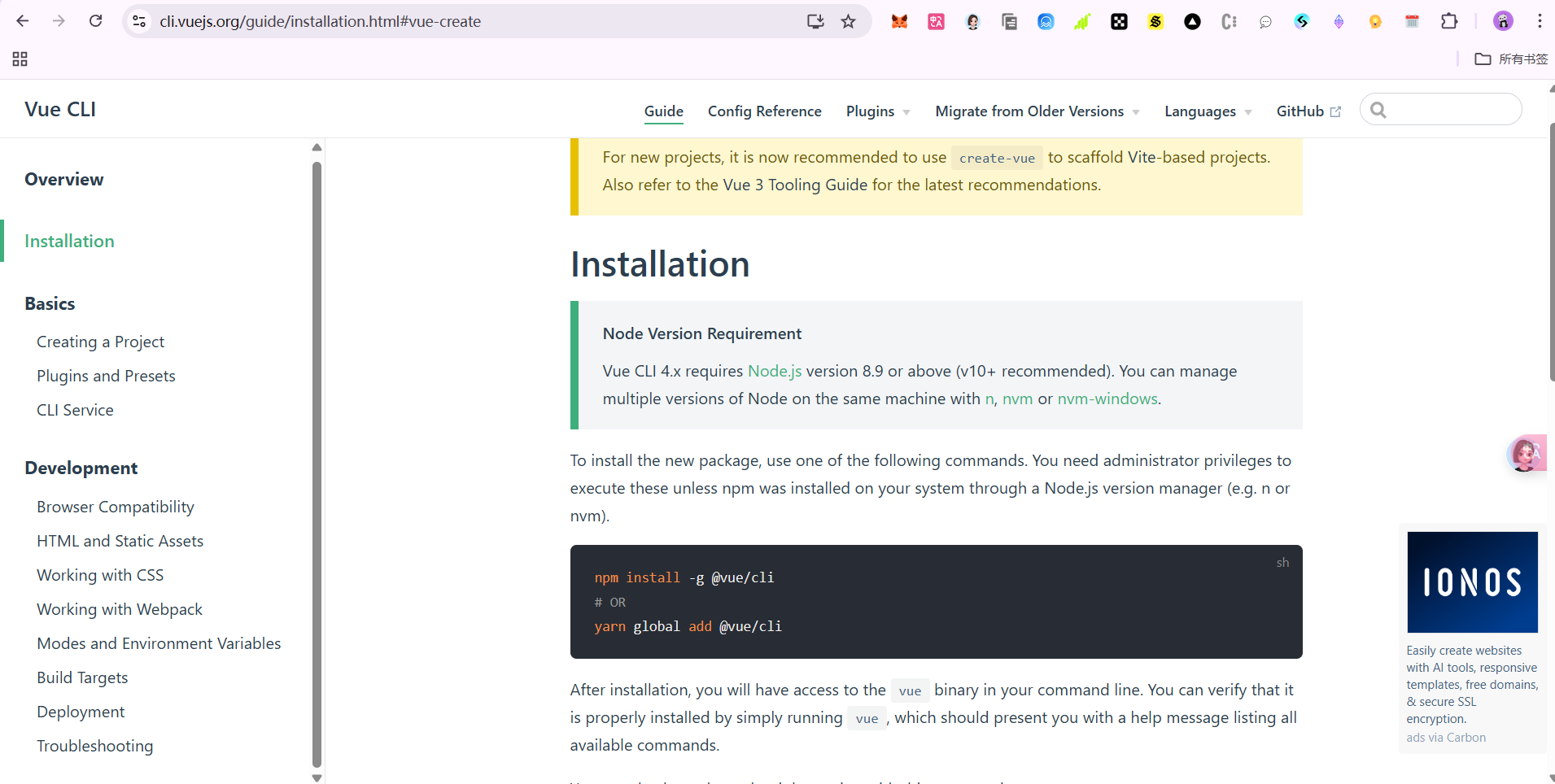Click the ads via Carbon link
Image resolution: width=1555 pixels, height=784 pixels.
(x=1446, y=738)
